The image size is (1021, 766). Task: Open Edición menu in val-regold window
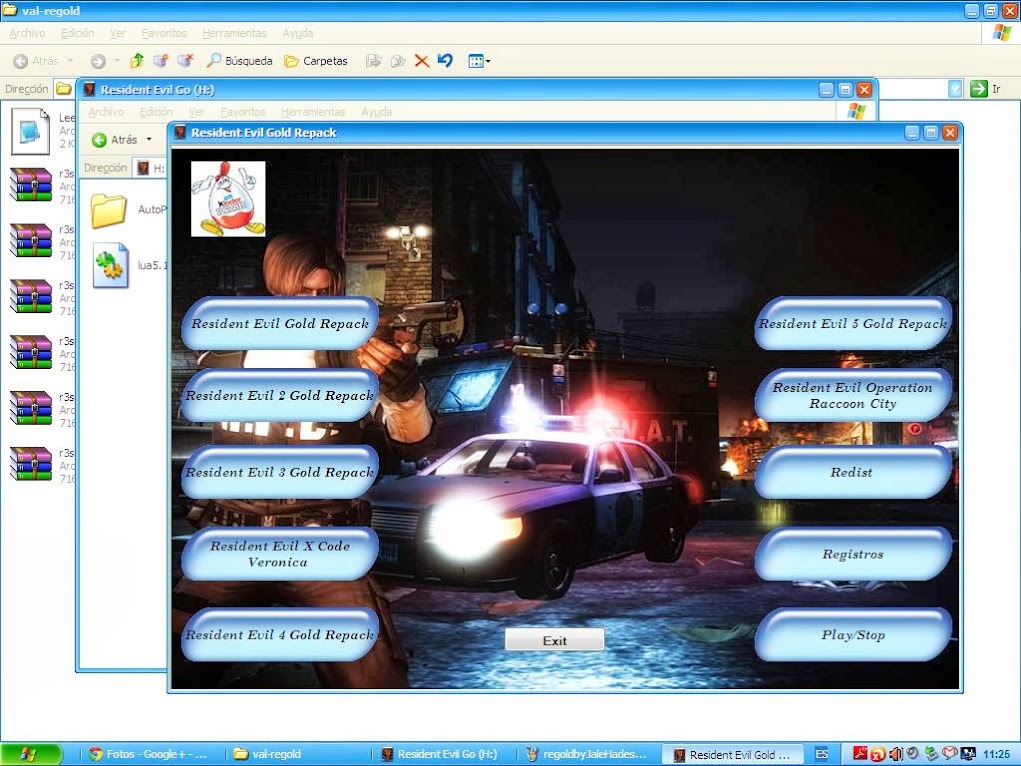click(77, 33)
